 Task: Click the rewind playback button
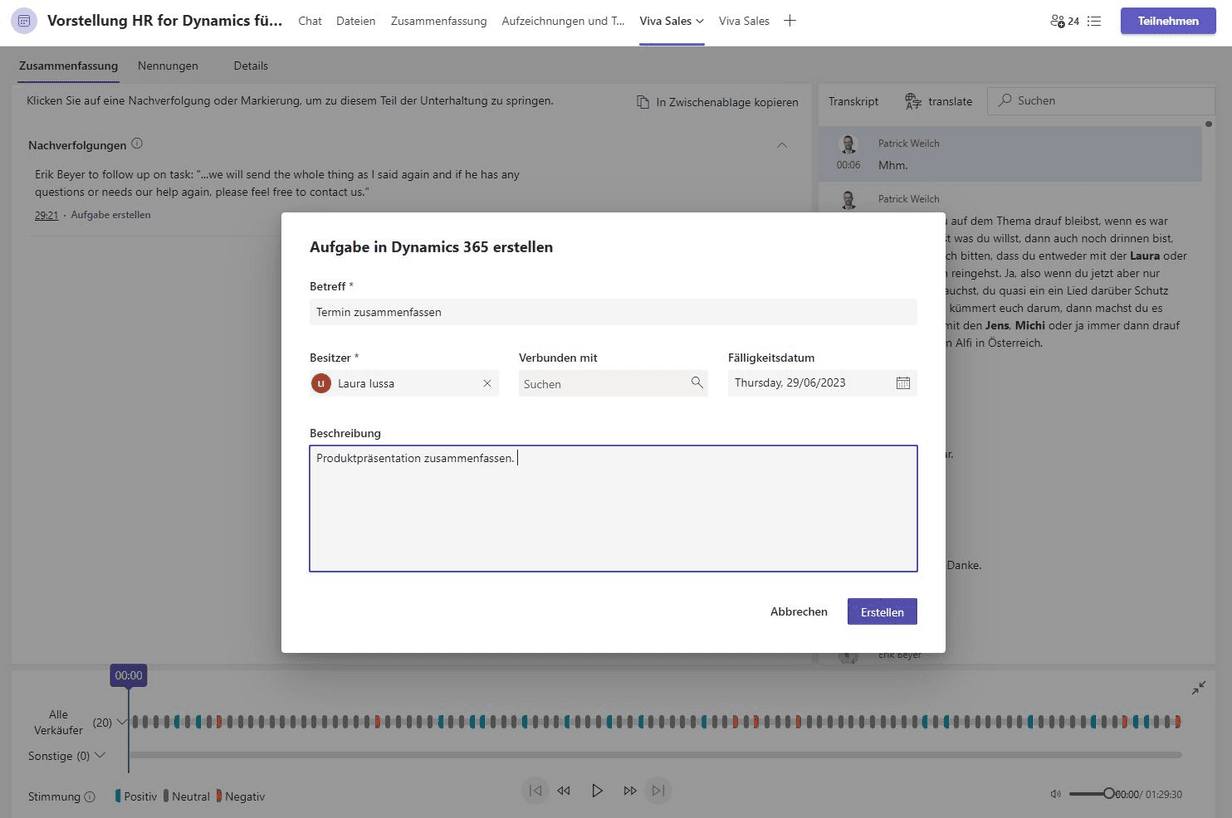564,791
